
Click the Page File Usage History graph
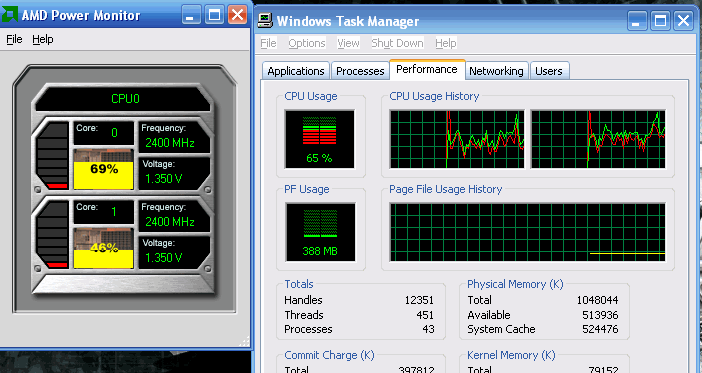527,232
